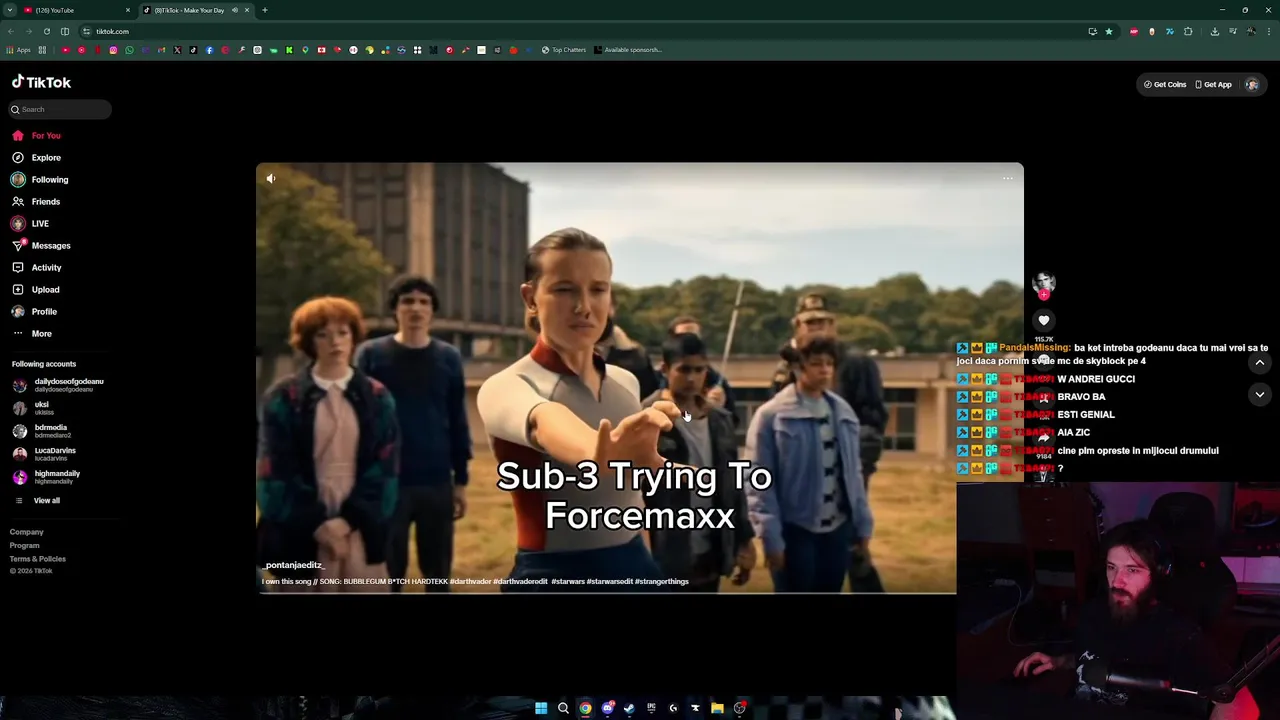Open the Company footer link
The width and height of the screenshot is (1280, 720).
pyautogui.click(x=27, y=532)
